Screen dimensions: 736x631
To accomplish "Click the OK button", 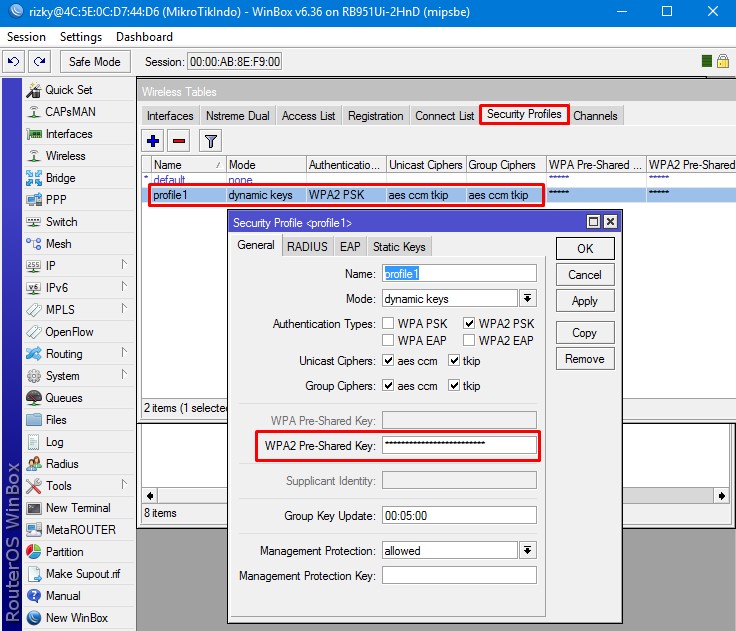I will 585,249.
